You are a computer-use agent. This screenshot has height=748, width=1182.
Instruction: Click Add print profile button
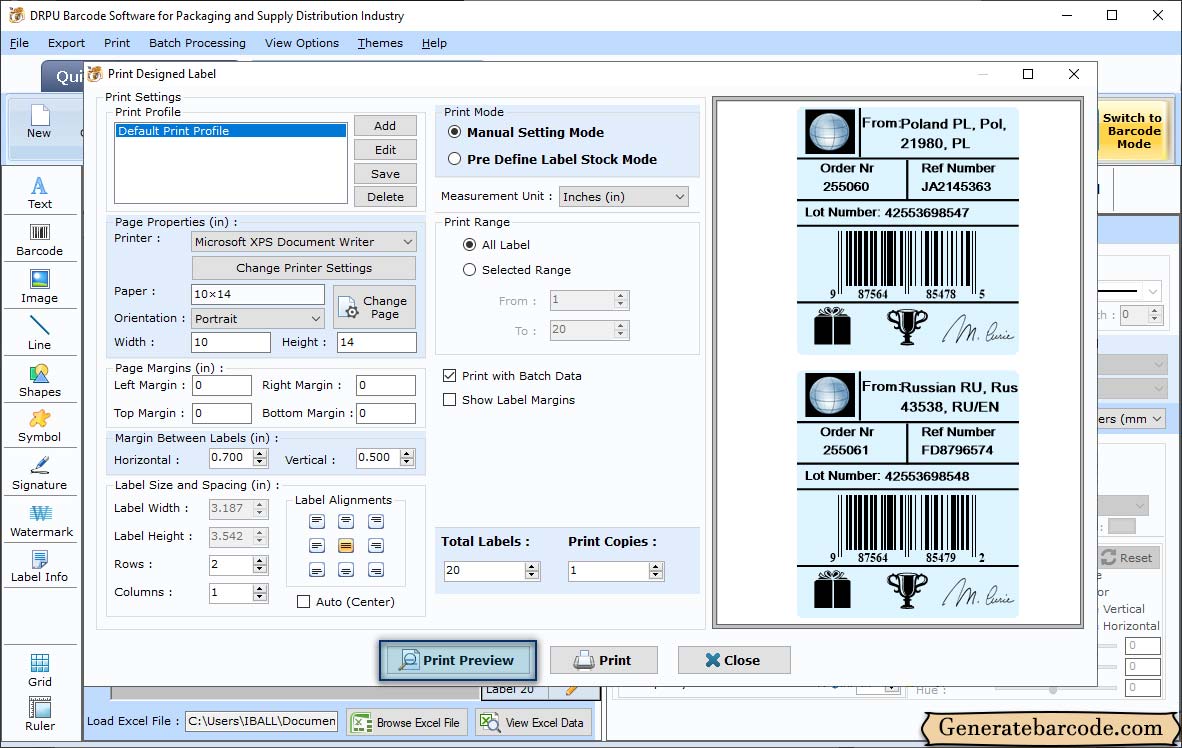(385, 126)
